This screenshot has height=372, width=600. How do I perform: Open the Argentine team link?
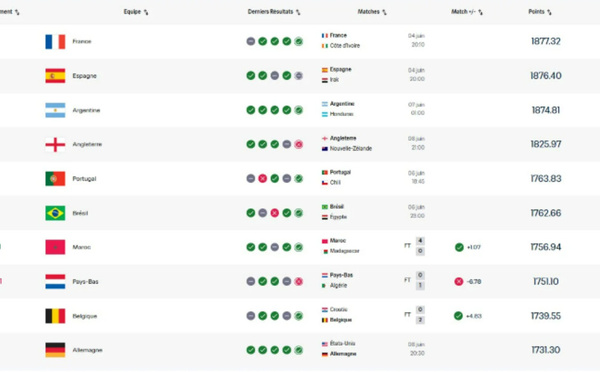pyautogui.click(x=86, y=110)
